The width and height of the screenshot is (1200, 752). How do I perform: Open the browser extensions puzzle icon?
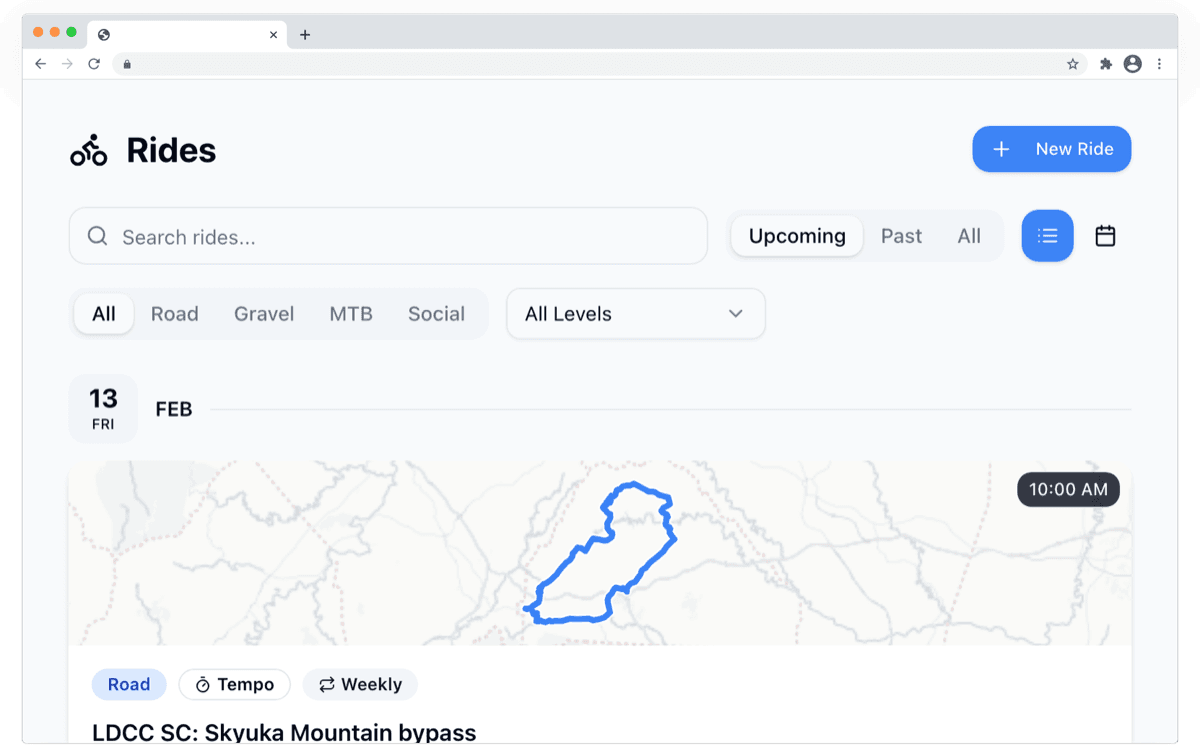coord(1105,63)
